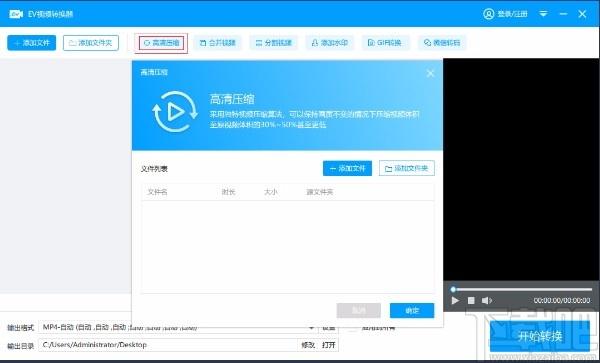Select the 添加水印 toolbar tool

click(329, 43)
